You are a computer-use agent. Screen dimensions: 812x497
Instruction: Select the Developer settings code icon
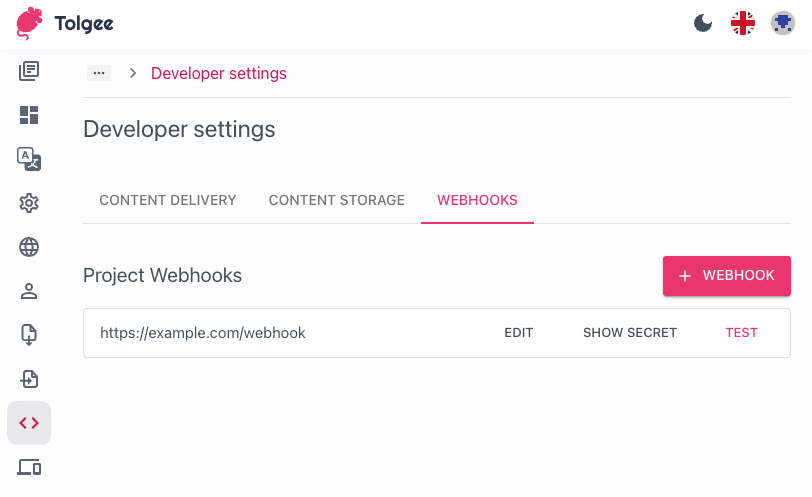(29, 423)
